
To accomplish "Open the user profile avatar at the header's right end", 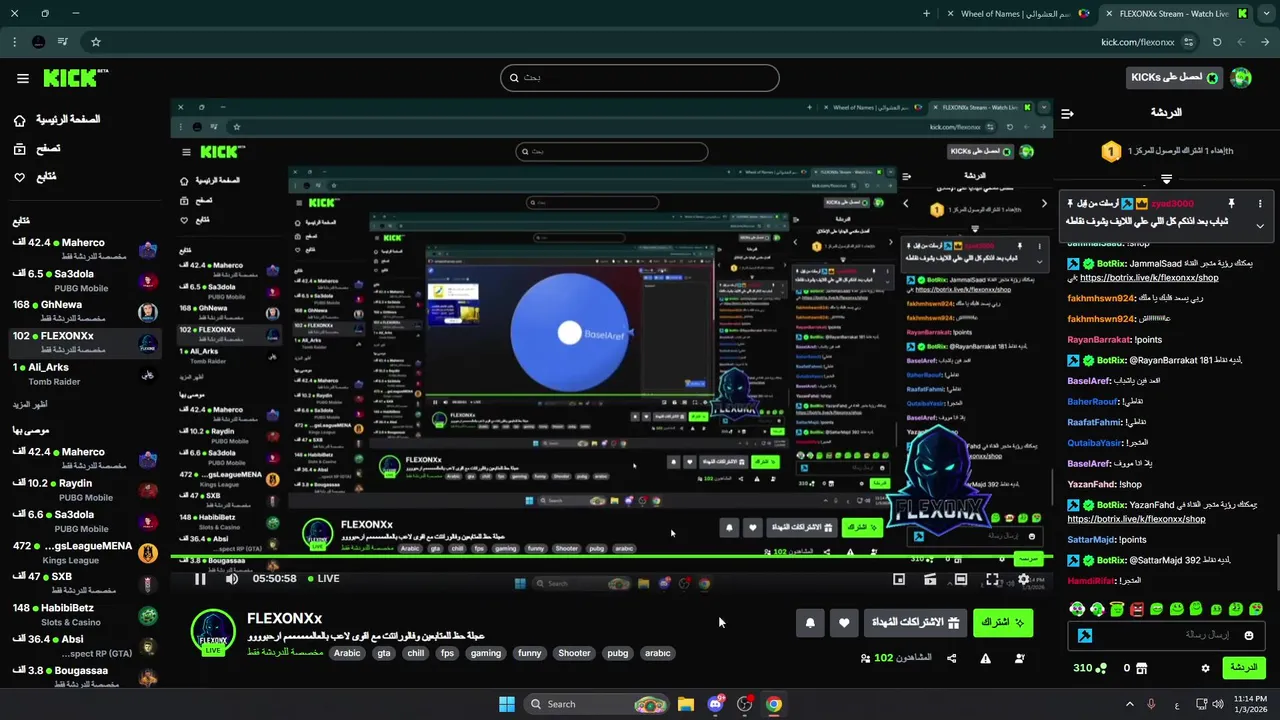I will (1241, 78).
